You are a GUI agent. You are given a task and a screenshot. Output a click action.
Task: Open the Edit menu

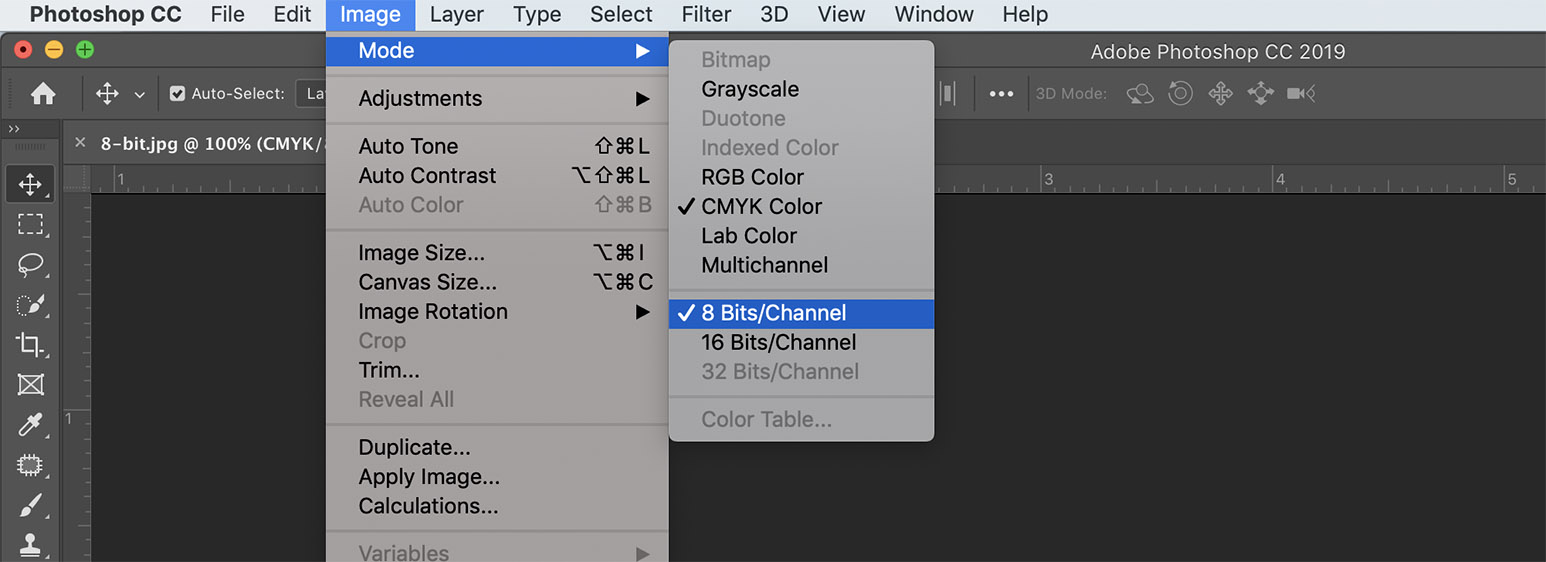(x=292, y=14)
